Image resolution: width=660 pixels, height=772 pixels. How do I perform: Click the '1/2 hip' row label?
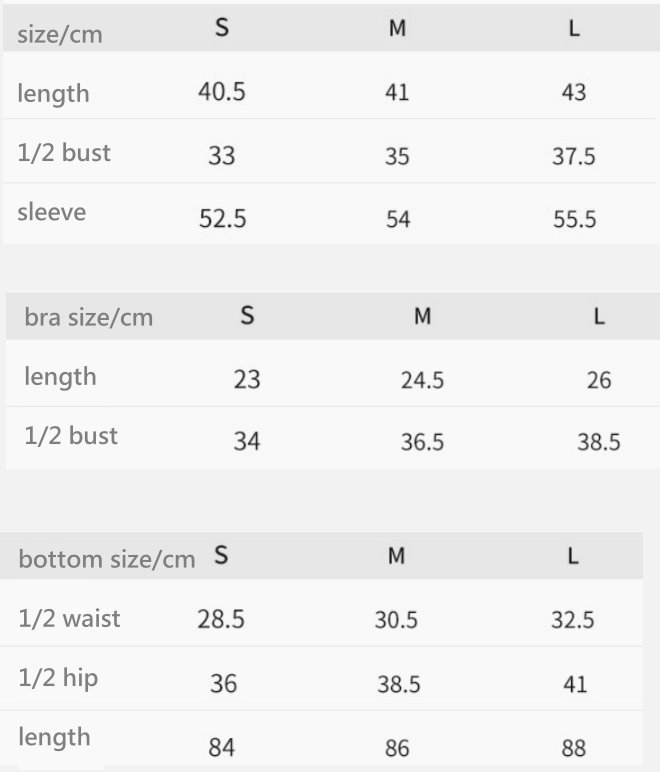pyautogui.click(x=58, y=678)
